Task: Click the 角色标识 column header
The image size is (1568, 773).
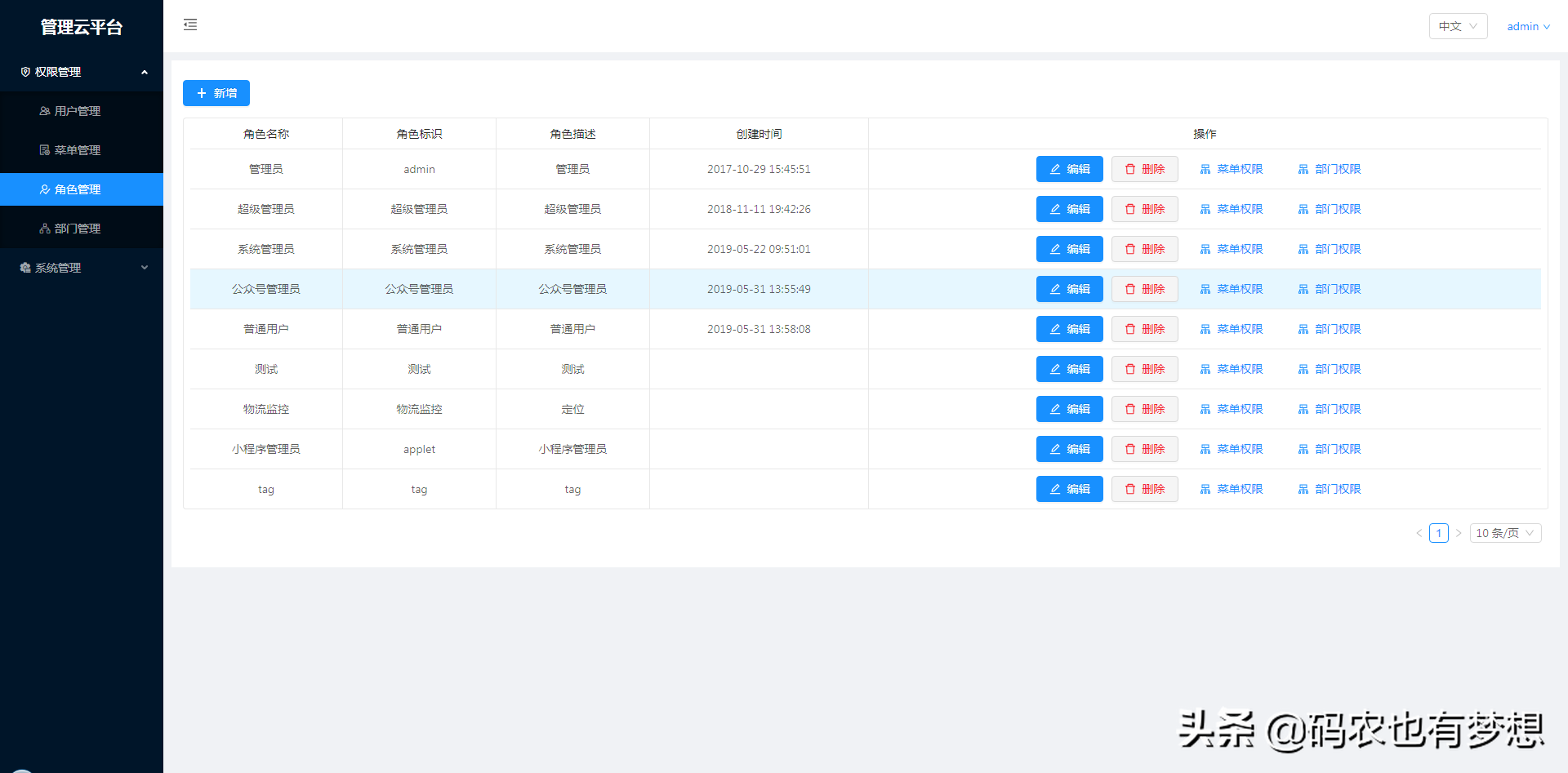Action: click(419, 134)
